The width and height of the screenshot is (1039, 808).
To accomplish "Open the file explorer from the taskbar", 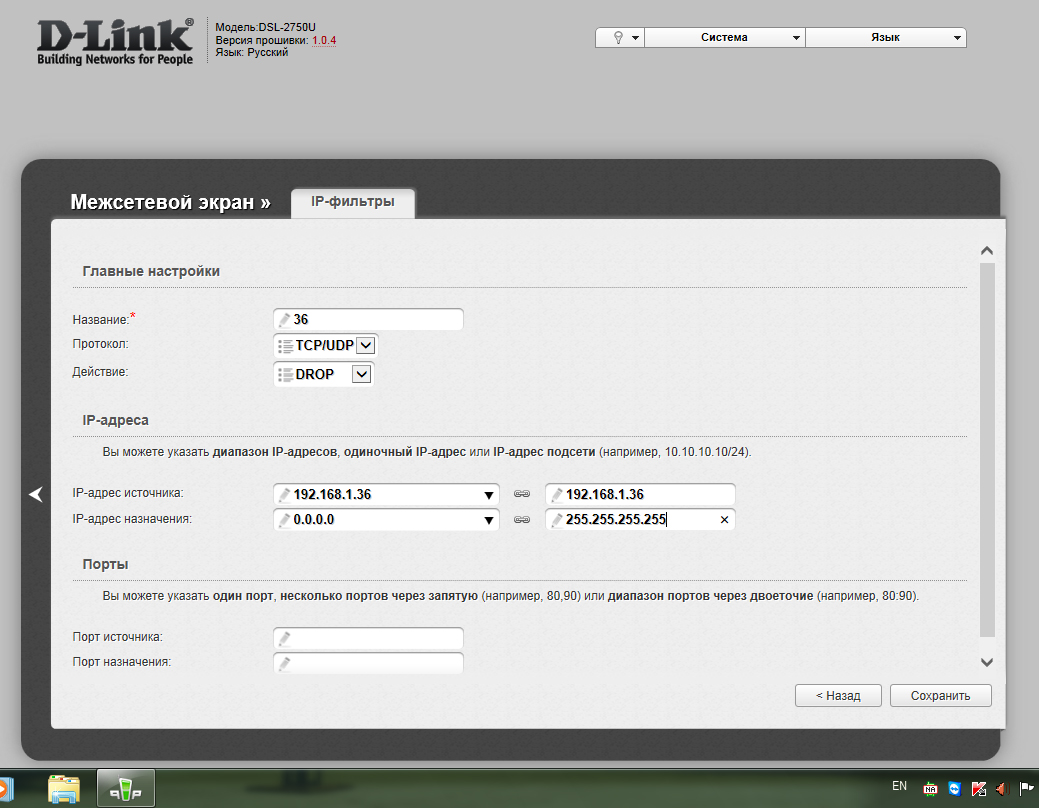I will click(64, 788).
